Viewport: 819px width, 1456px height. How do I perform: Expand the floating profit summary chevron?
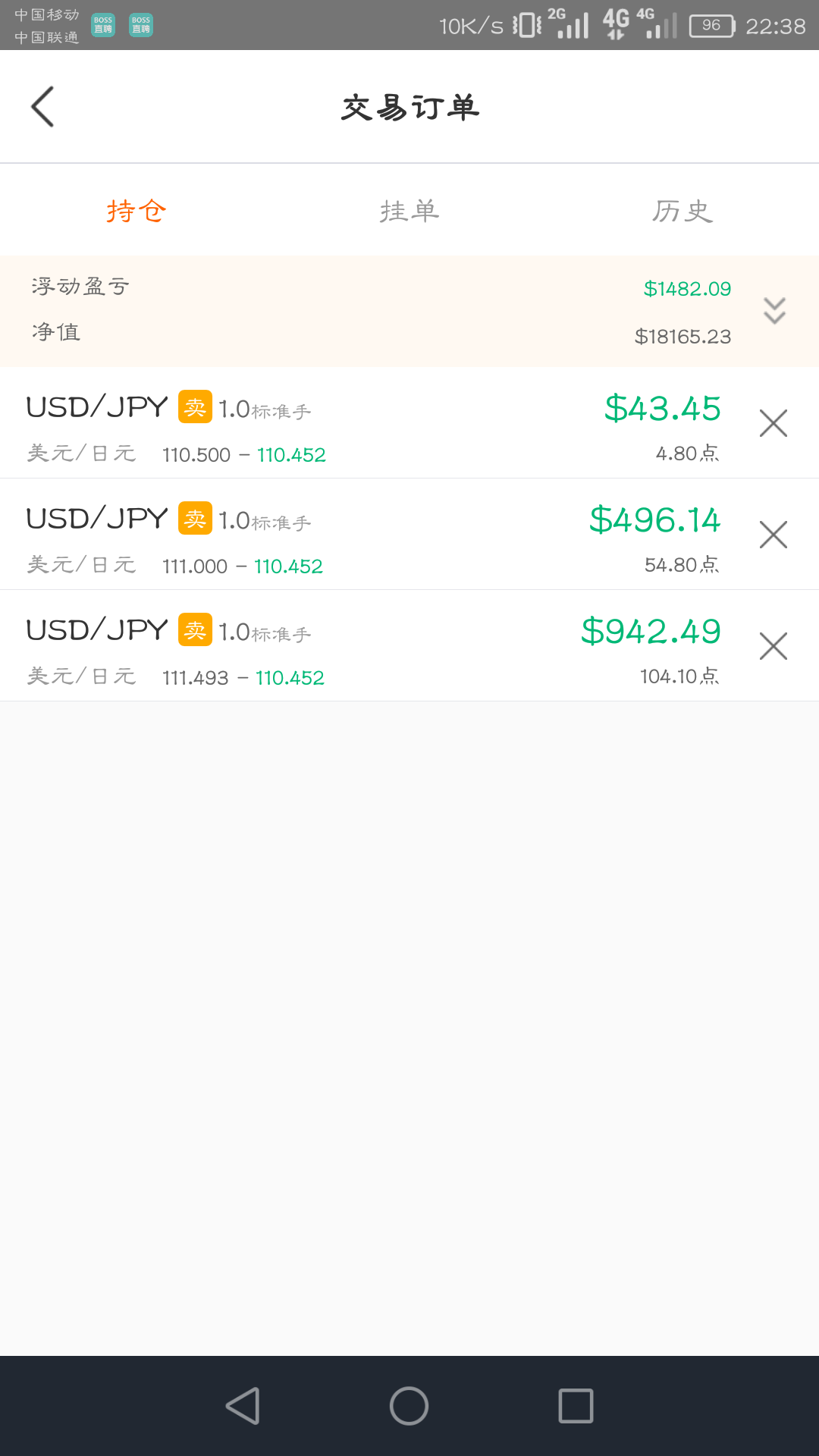pos(774,311)
